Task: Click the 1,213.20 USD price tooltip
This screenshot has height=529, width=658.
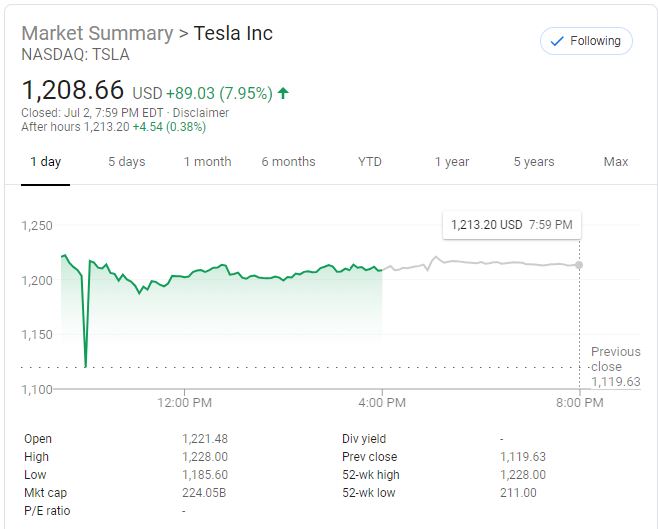Action: click(x=510, y=225)
